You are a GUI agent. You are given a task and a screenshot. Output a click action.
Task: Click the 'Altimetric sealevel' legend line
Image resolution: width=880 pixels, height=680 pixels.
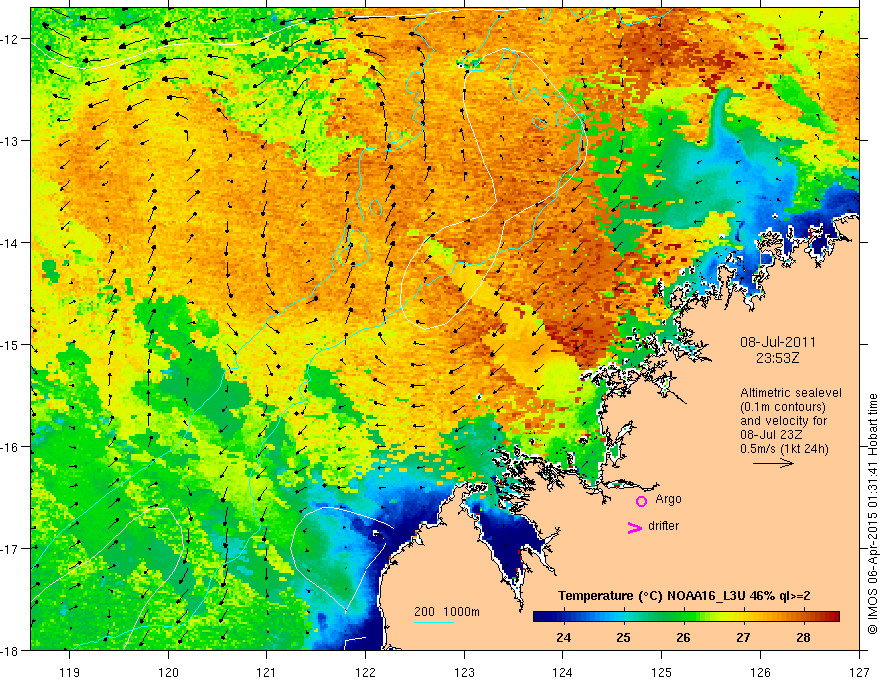point(791,393)
